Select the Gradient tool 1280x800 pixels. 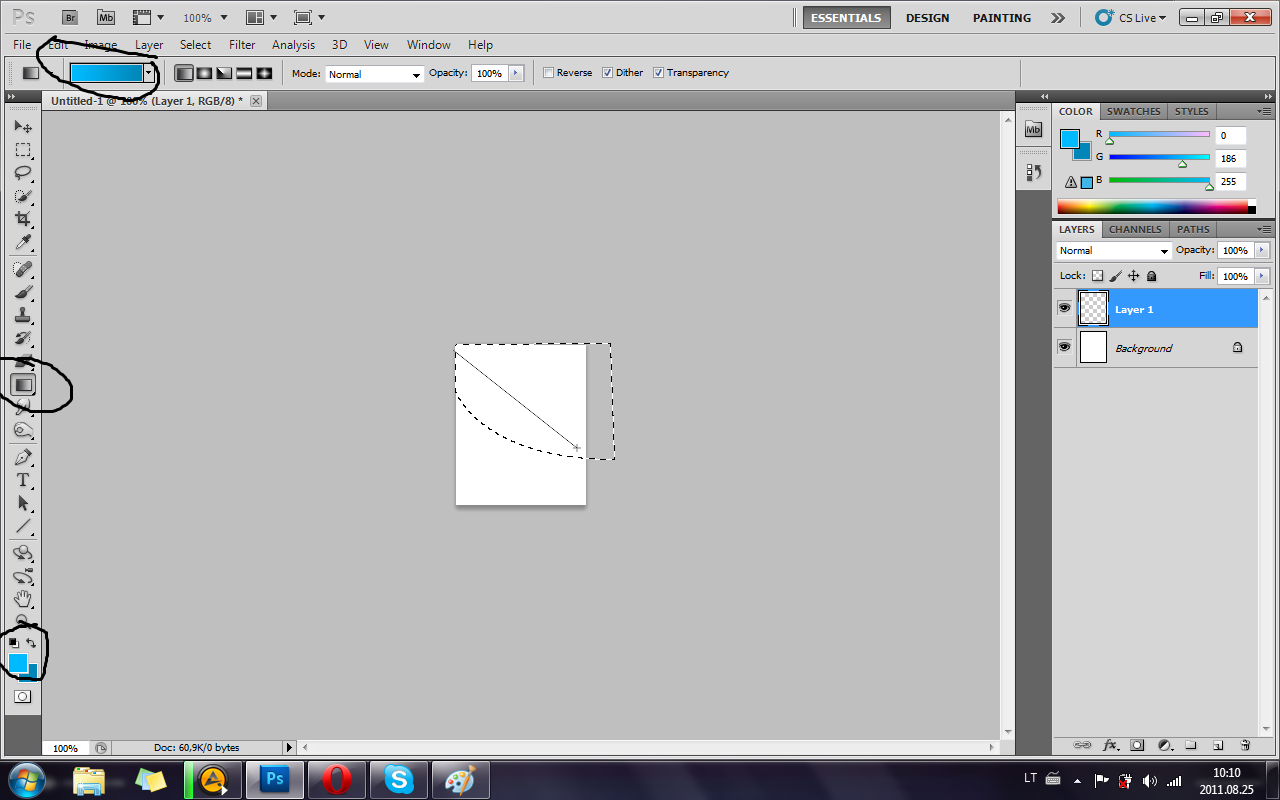tap(23, 384)
